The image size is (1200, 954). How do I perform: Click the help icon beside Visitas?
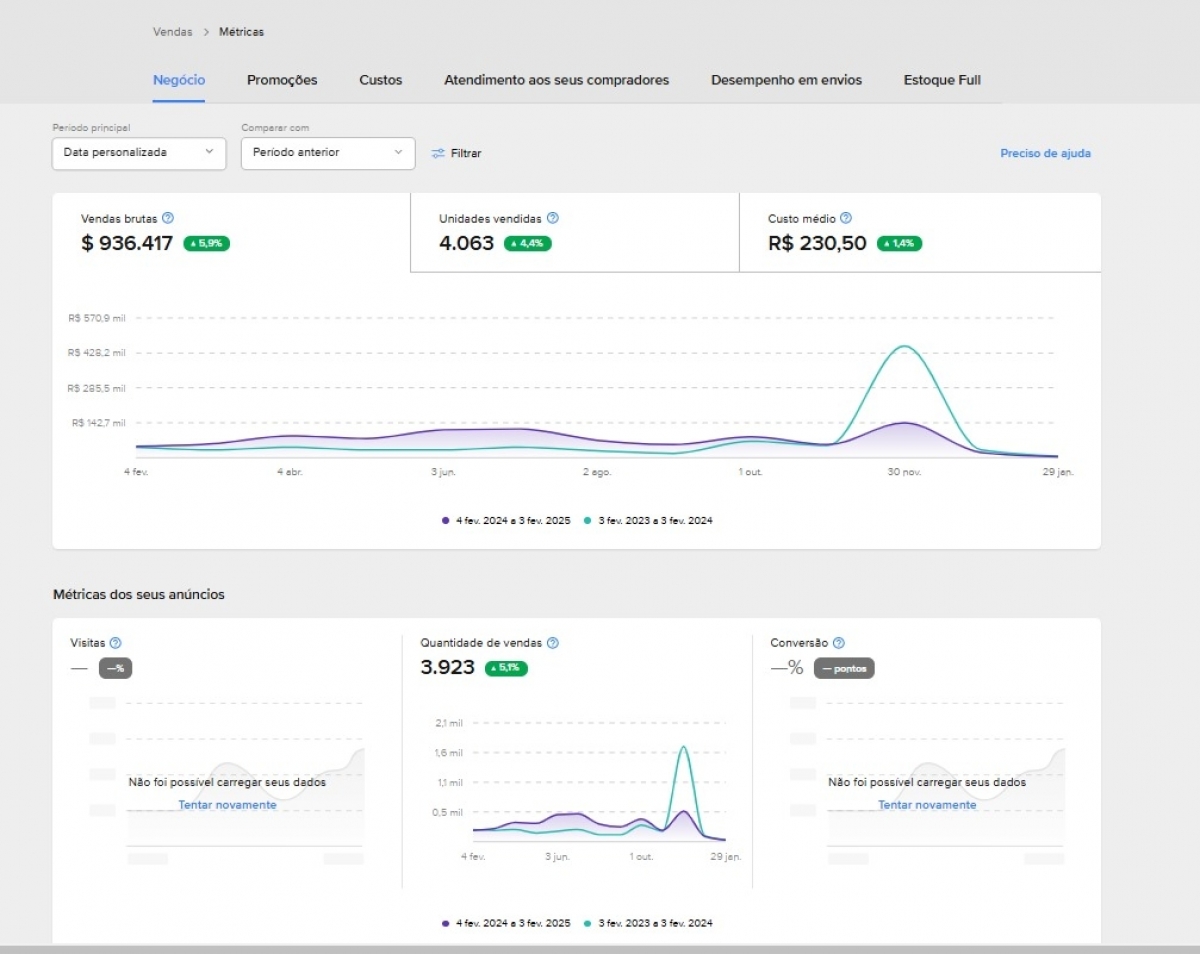[x=116, y=643]
